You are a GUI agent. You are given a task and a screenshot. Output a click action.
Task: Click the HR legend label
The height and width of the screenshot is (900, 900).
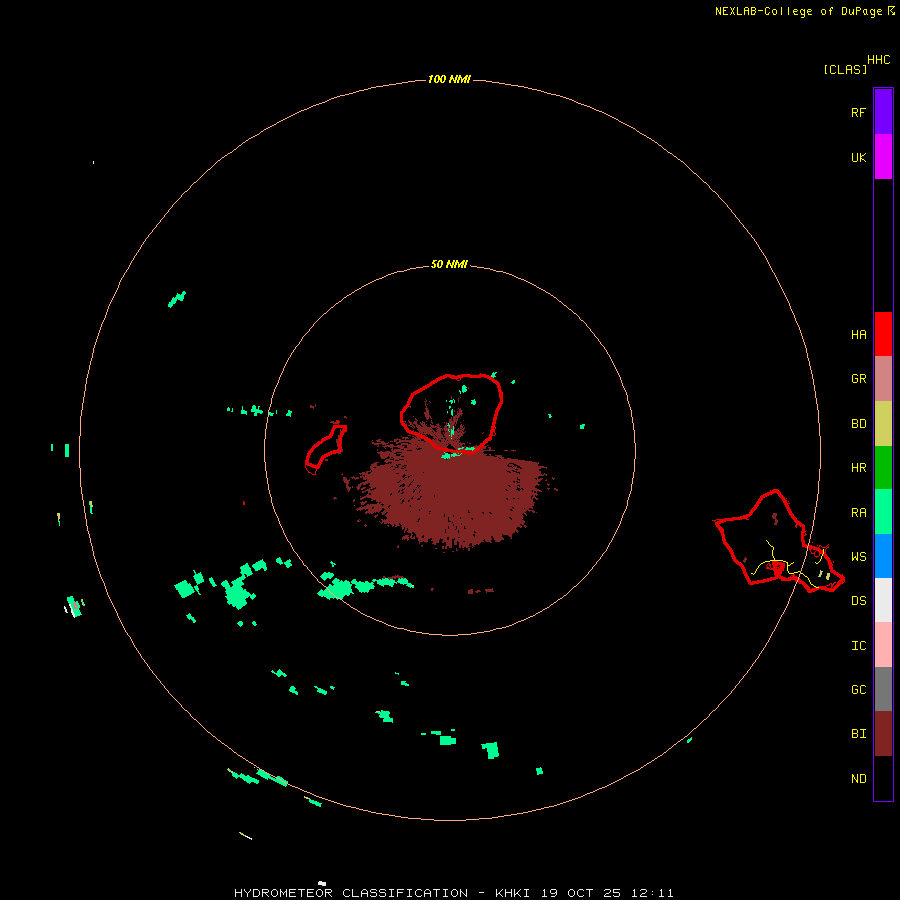858,468
